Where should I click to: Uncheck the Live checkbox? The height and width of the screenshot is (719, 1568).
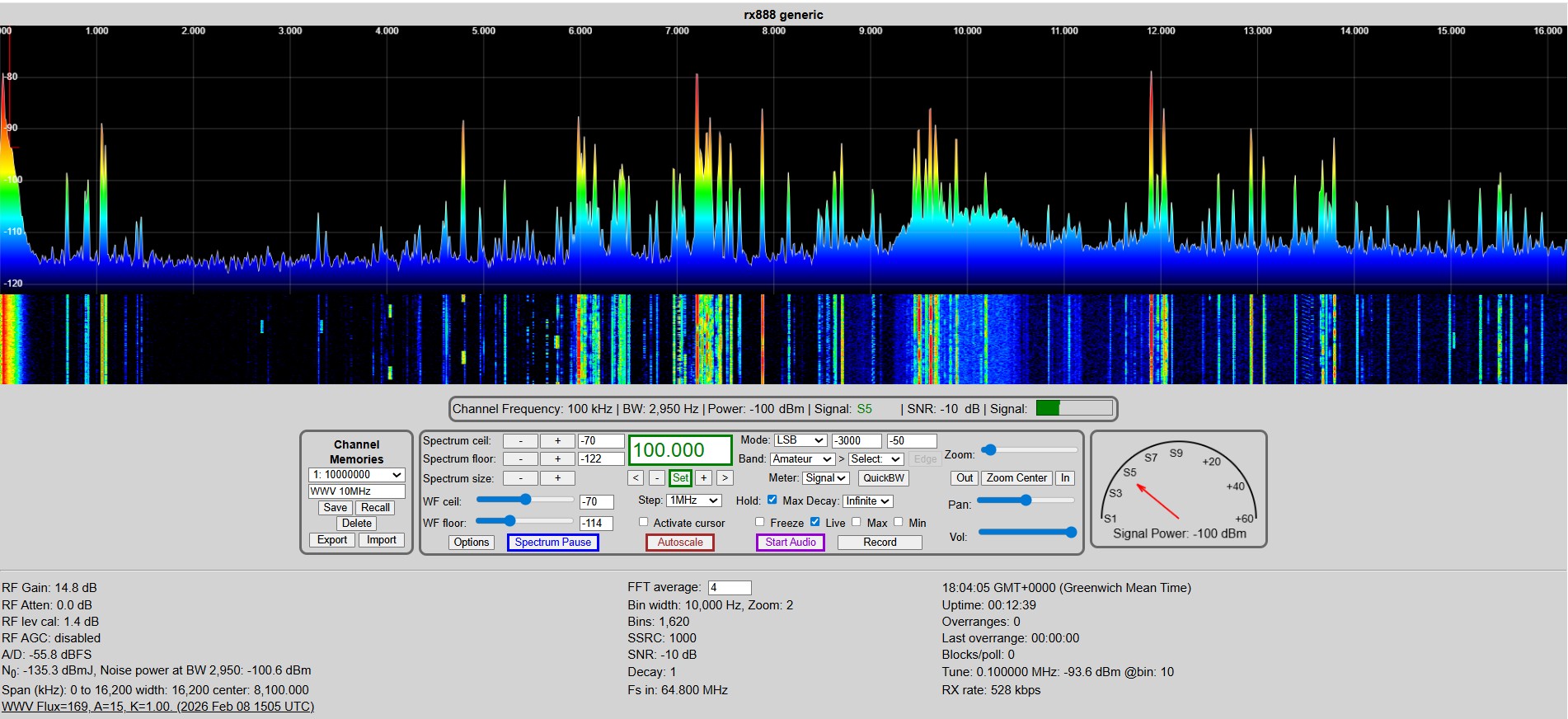(x=815, y=522)
